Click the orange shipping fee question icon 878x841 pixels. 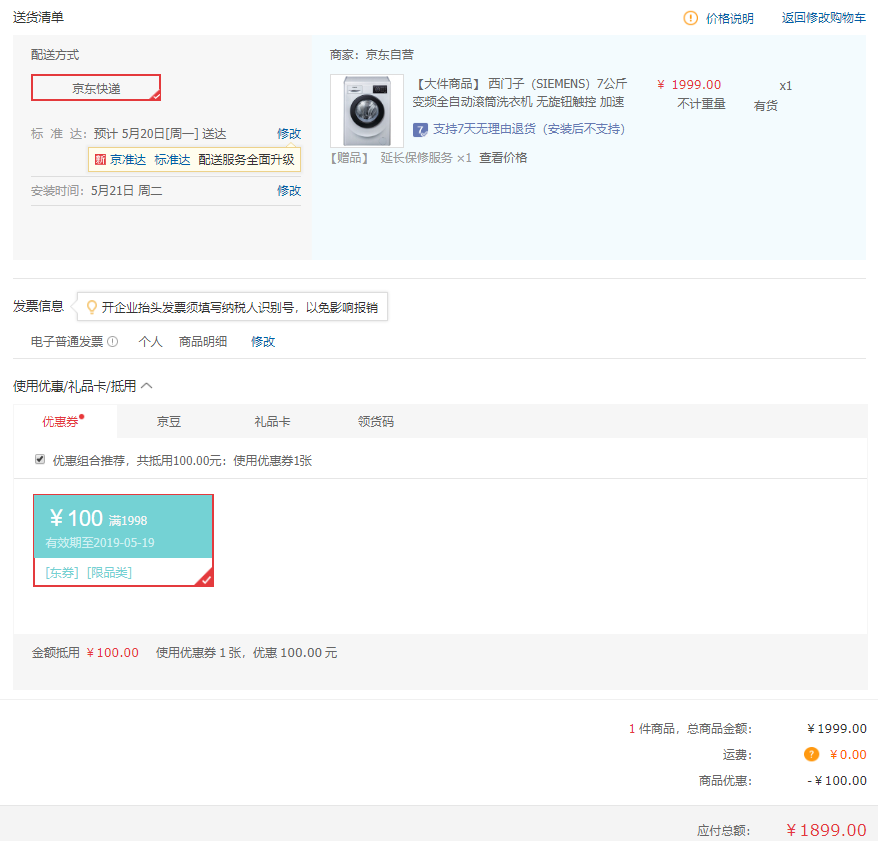coord(811,755)
